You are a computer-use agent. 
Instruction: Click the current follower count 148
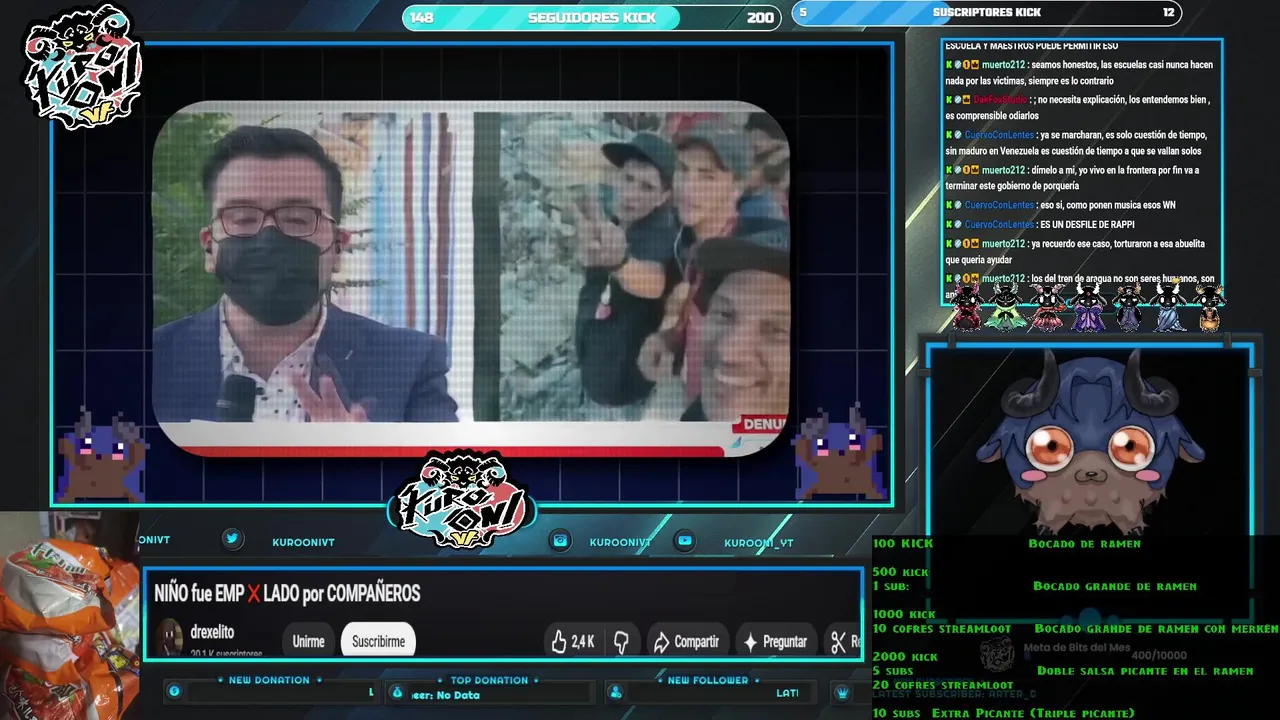422,17
